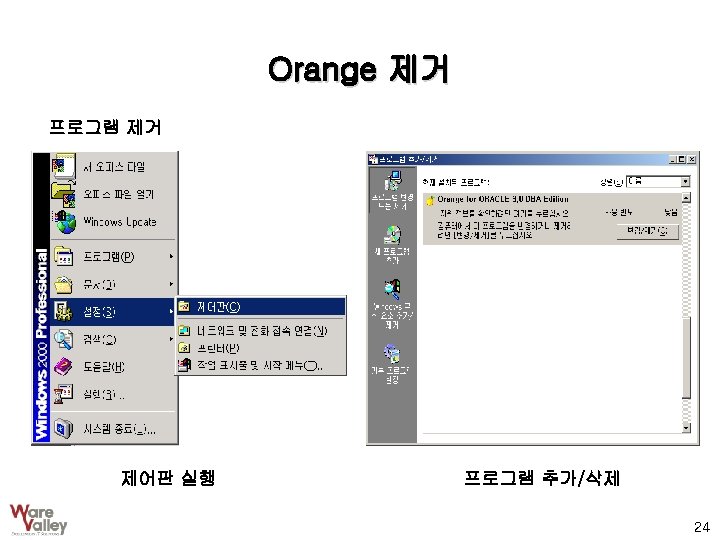Maximize the Add/Remove Programs window
Image resolution: width=720 pixels, height=540 pixels.
coord(682,159)
